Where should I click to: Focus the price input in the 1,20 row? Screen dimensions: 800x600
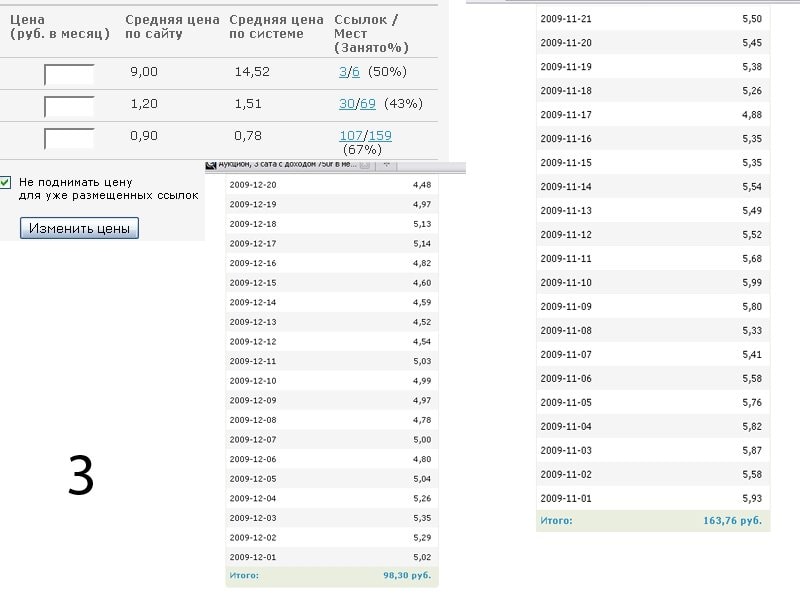(x=69, y=106)
